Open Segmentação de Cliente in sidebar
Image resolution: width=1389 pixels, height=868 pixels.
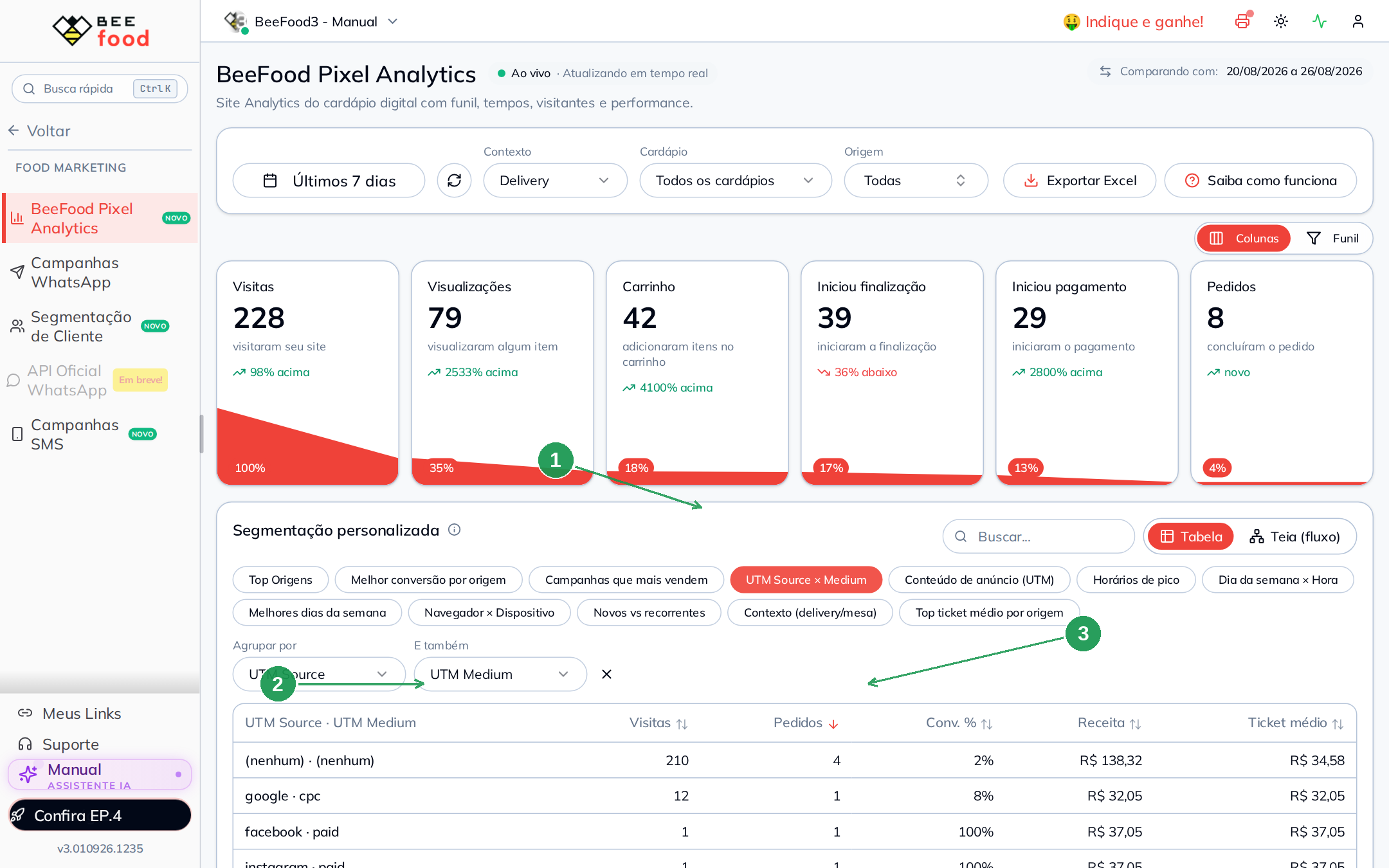click(100, 327)
